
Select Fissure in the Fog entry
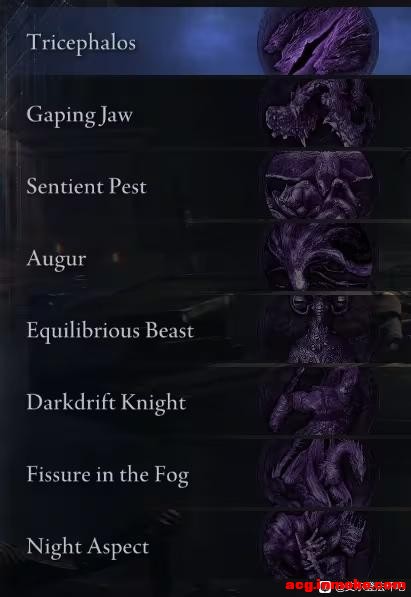click(x=108, y=475)
